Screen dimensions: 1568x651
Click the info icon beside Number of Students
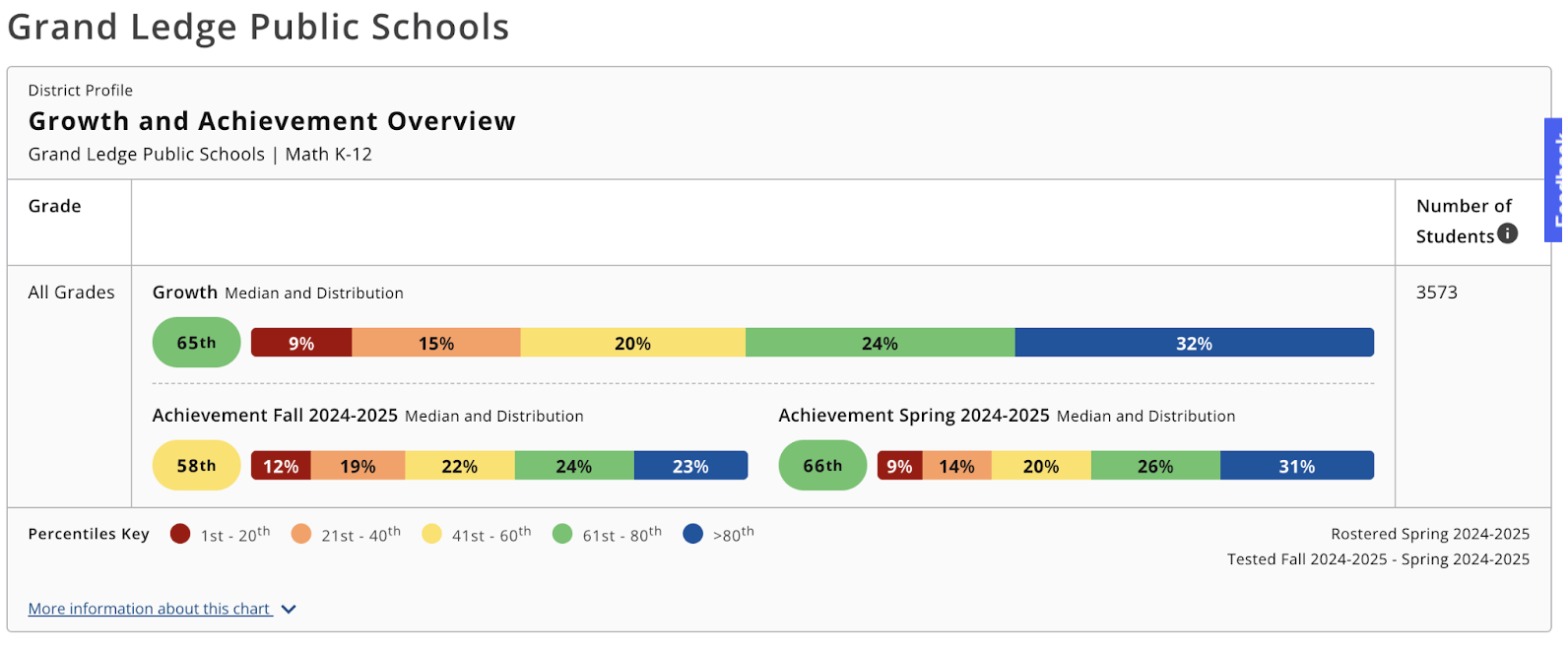1507,233
